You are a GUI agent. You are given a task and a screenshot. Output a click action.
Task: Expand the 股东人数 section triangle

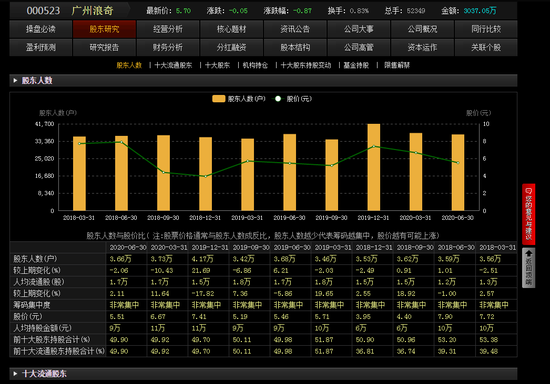coord(15,81)
